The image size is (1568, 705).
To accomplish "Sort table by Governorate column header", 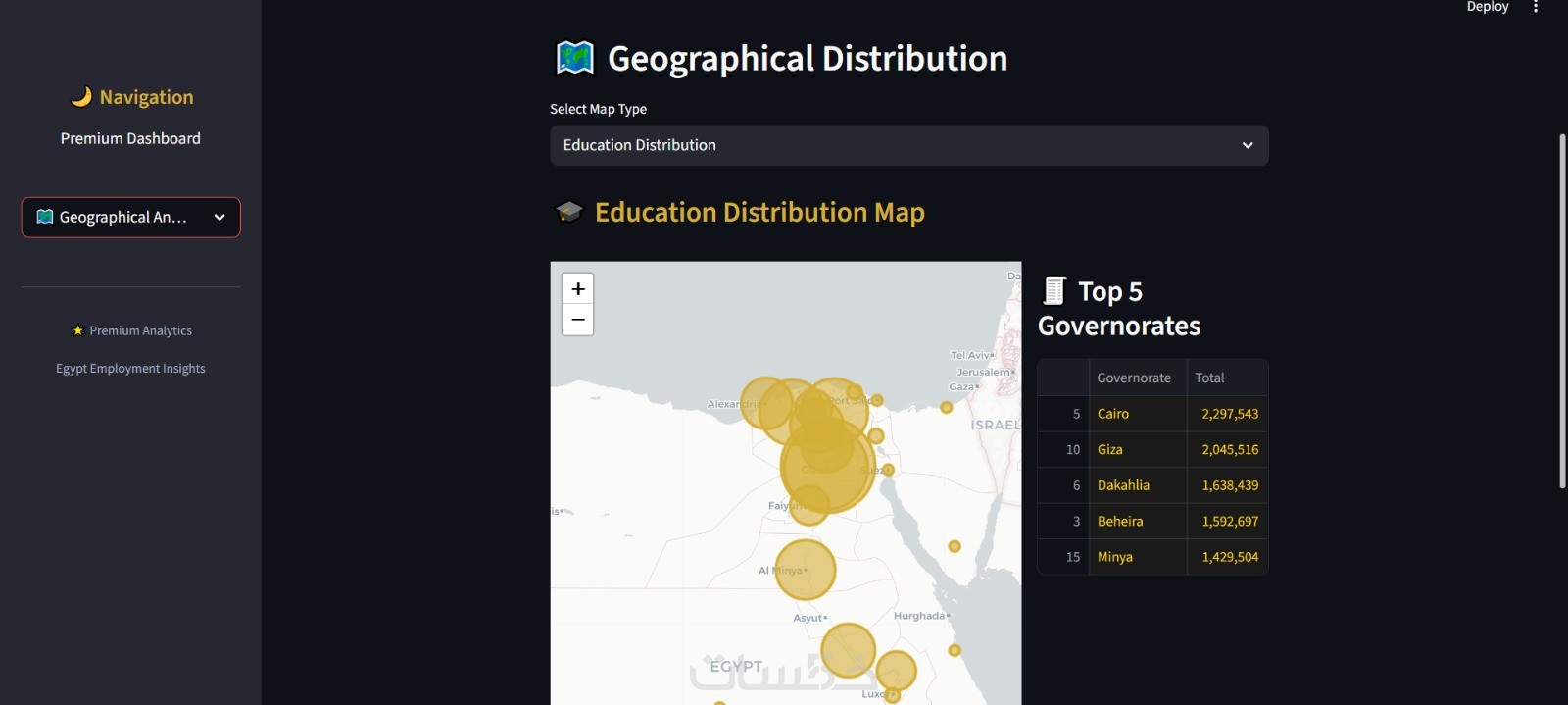I will [1134, 378].
